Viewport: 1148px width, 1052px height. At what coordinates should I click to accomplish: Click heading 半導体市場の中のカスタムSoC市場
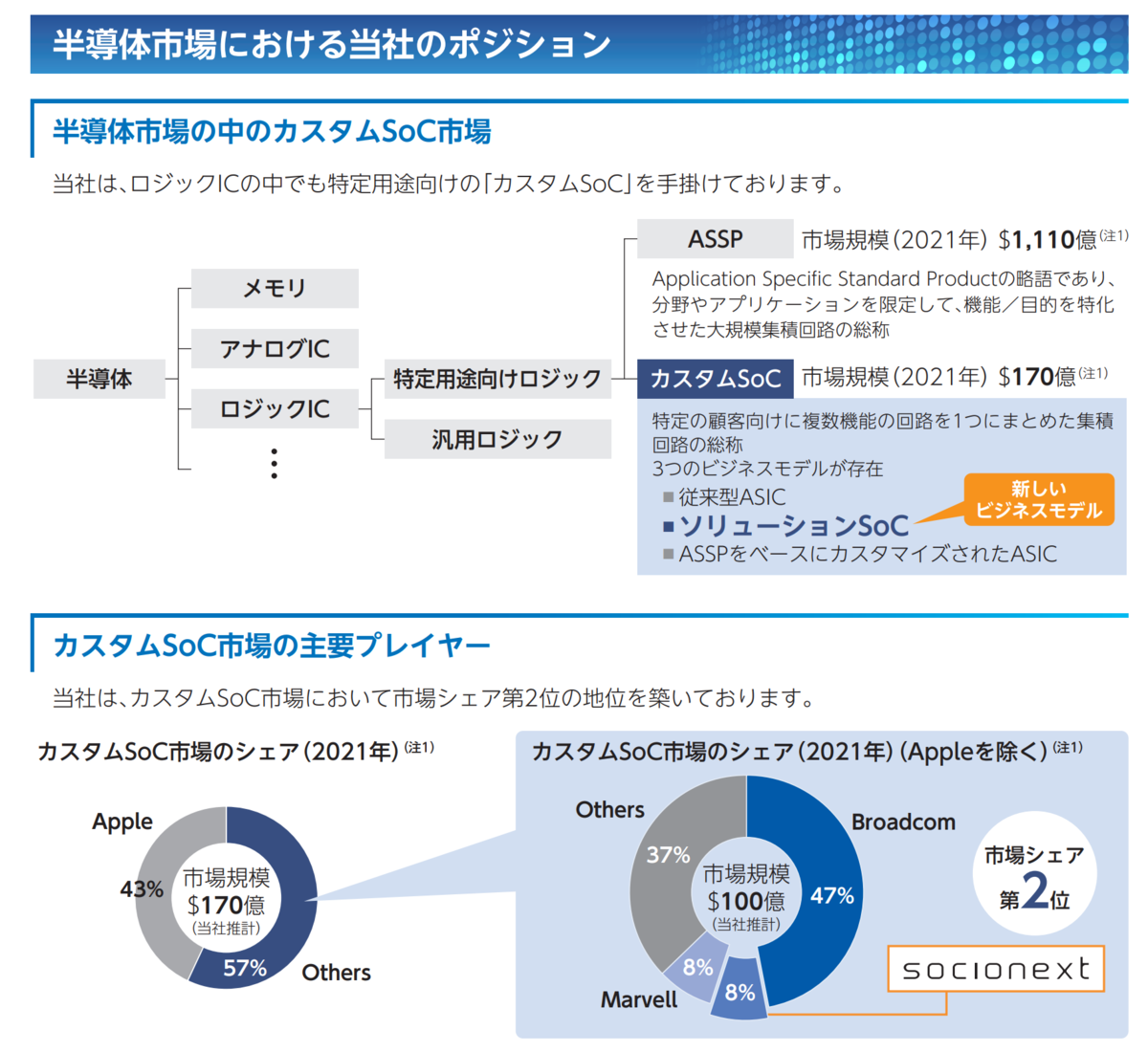tap(272, 131)
